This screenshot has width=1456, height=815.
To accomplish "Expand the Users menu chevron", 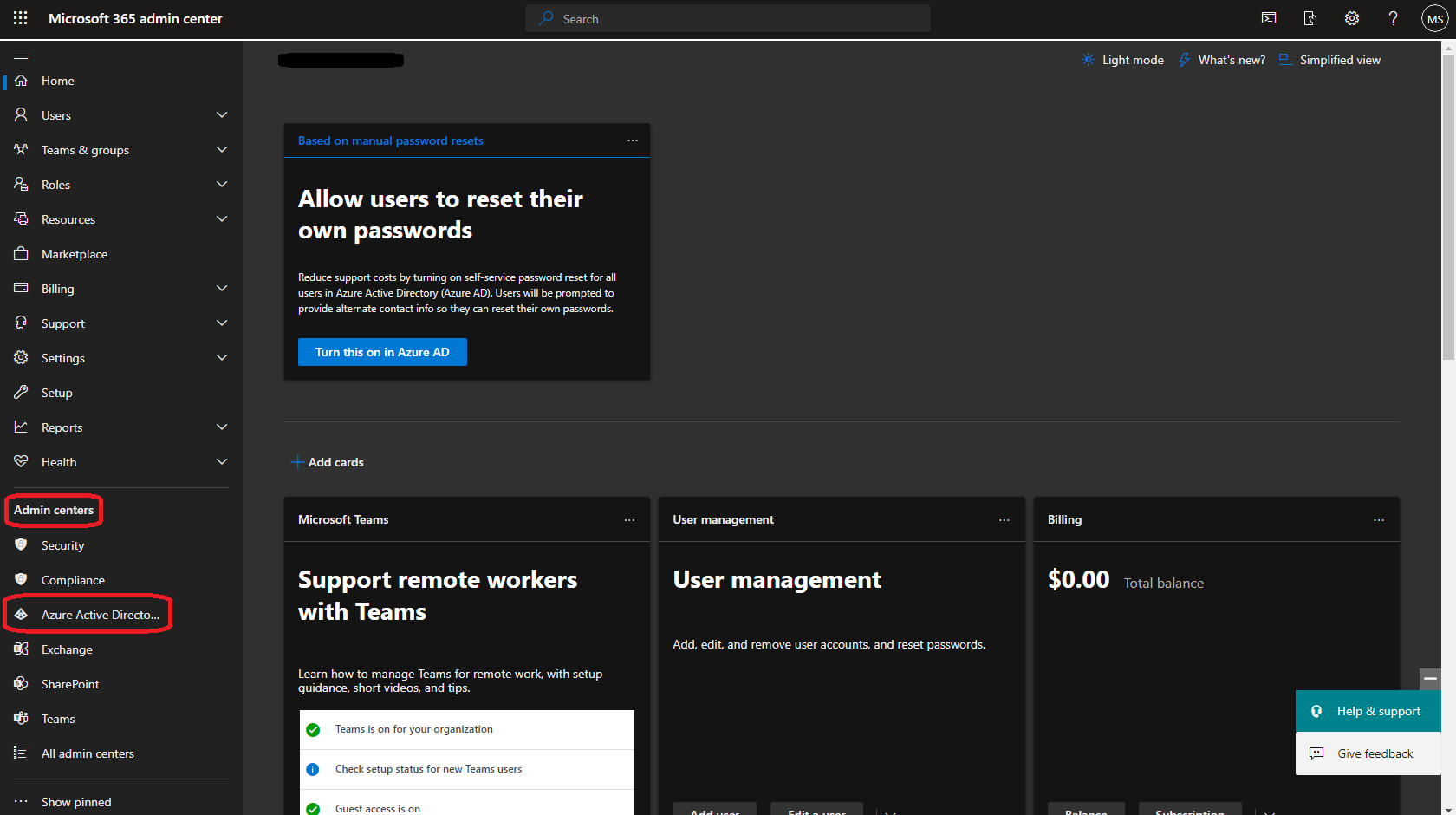I will pos(222,115).
